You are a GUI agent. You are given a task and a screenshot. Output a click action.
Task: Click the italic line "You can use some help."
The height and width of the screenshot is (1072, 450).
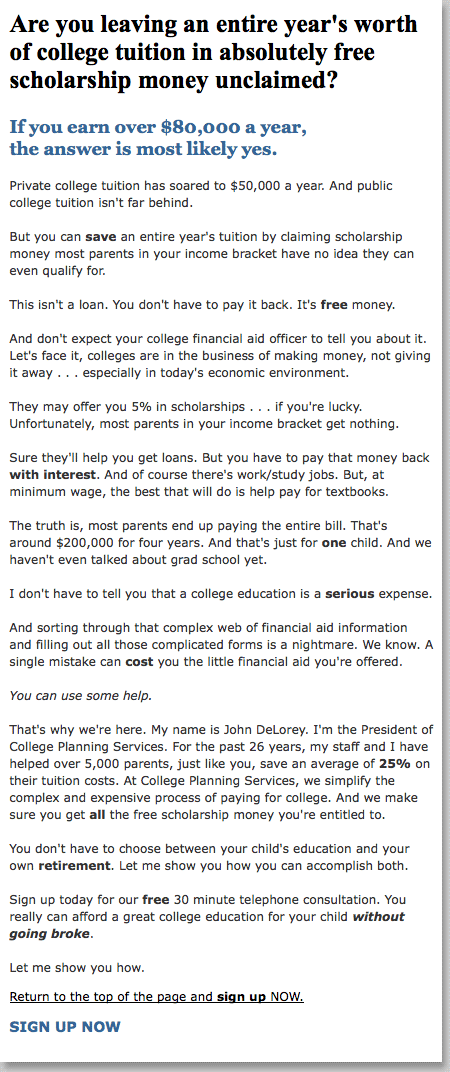(x=81, y=696)
